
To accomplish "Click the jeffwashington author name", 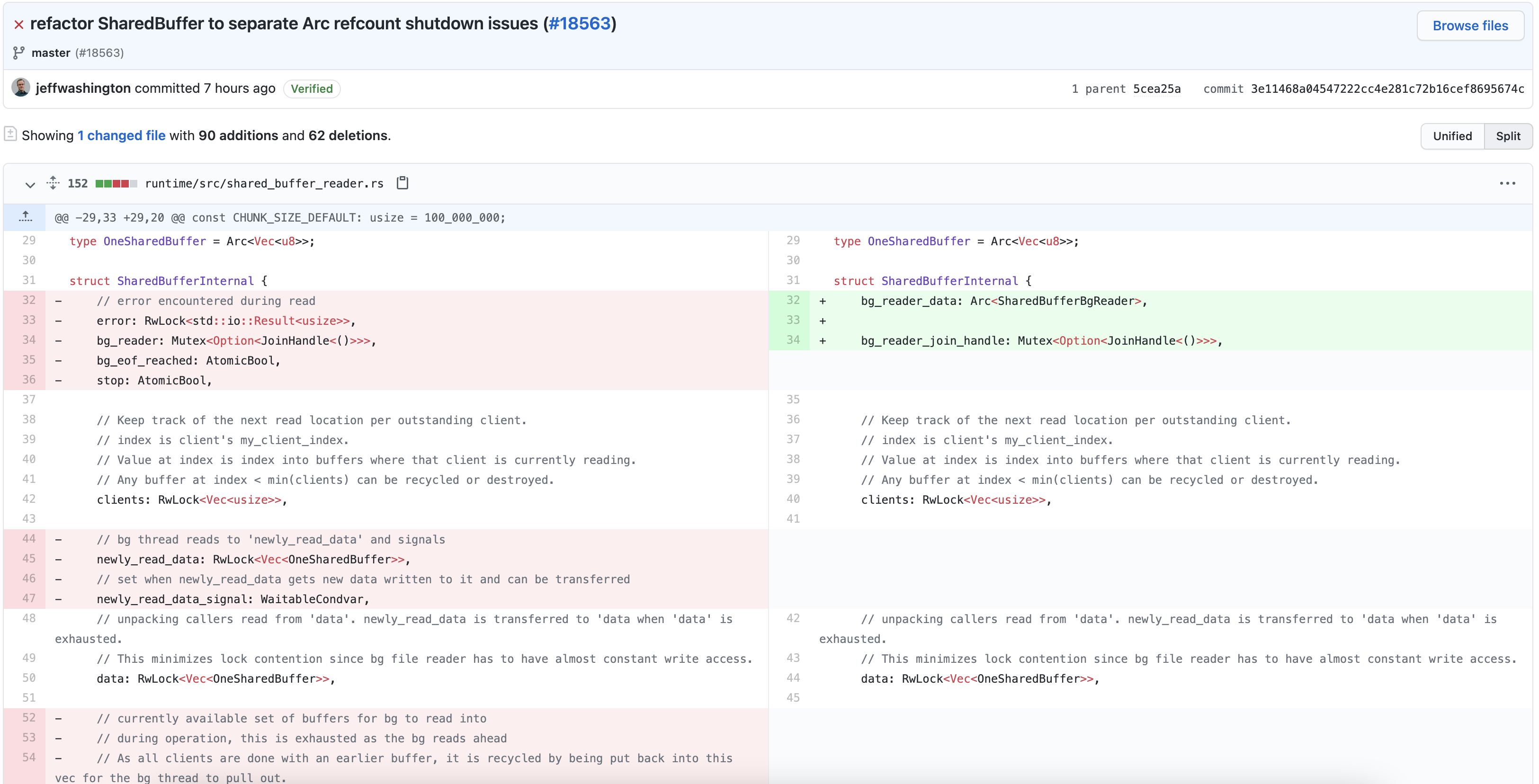I will 83,89.
